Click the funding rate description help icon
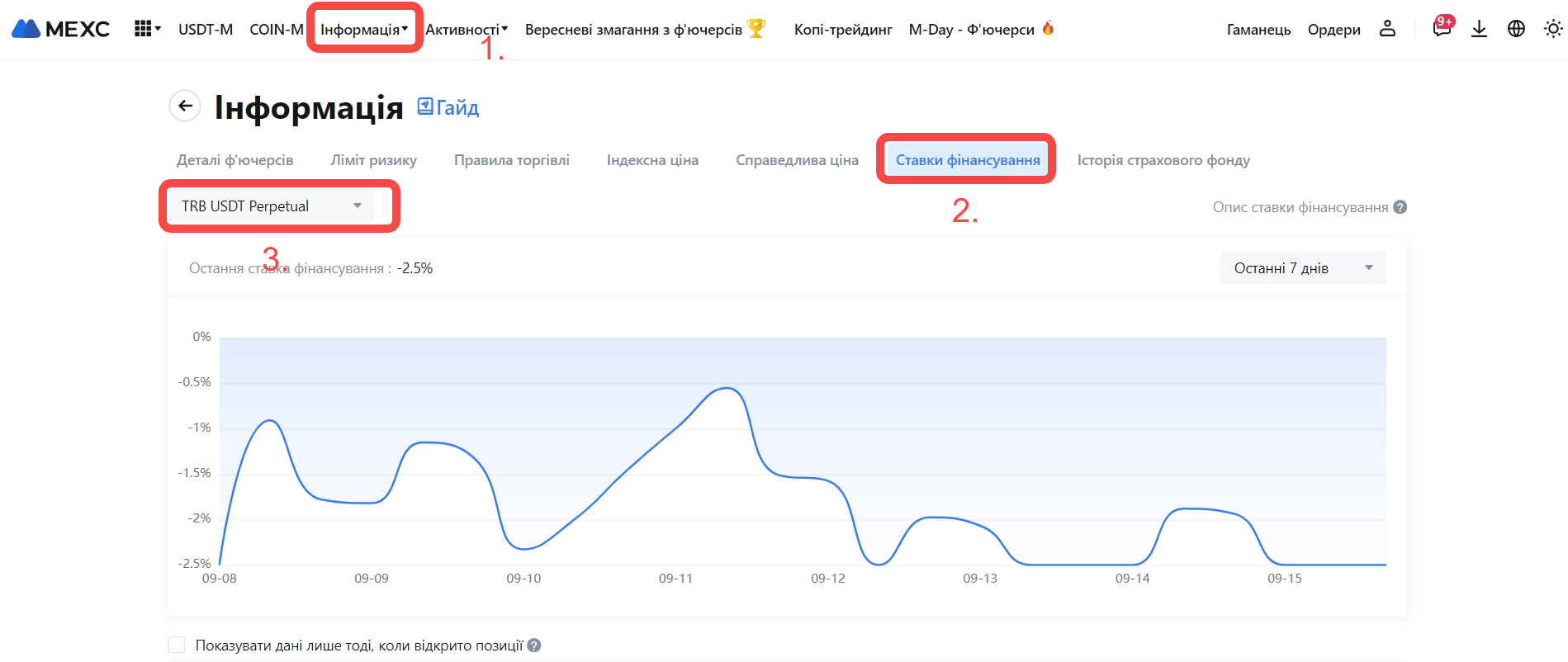 pyautogui.click(x=1400, y=207)
